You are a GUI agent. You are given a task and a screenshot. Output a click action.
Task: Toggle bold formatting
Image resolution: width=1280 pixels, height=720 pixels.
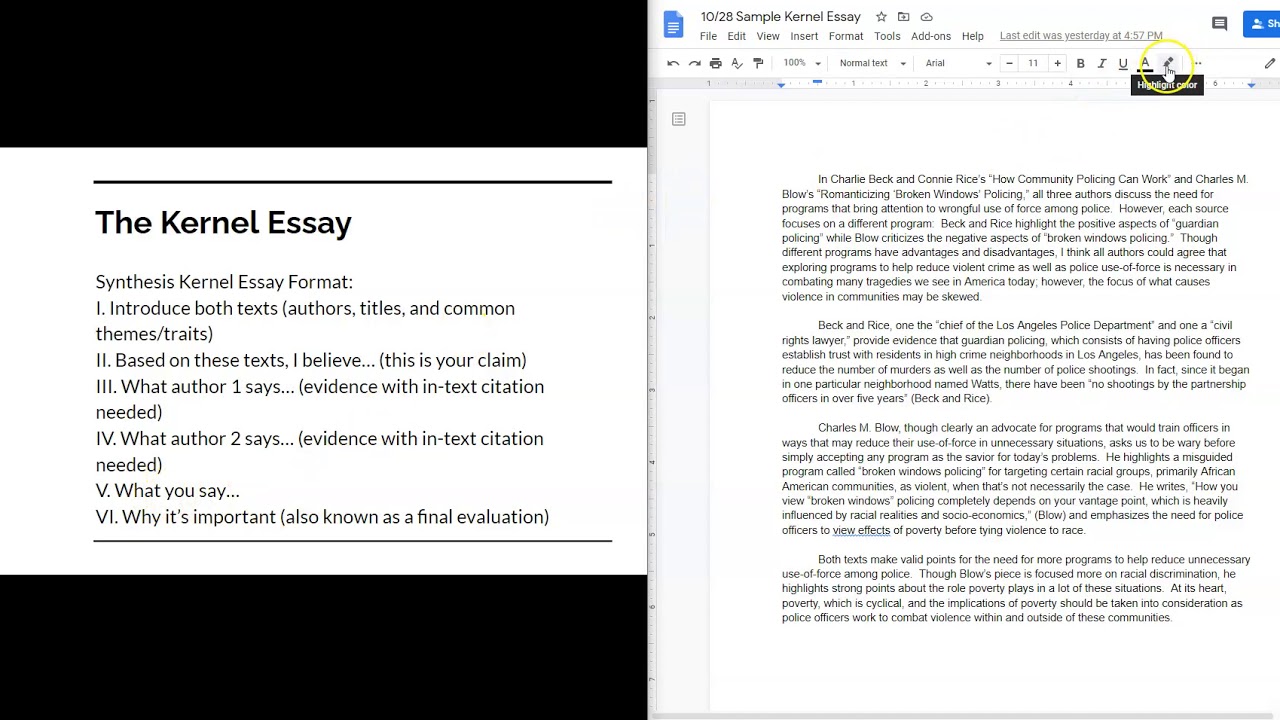click(1080, 63)
